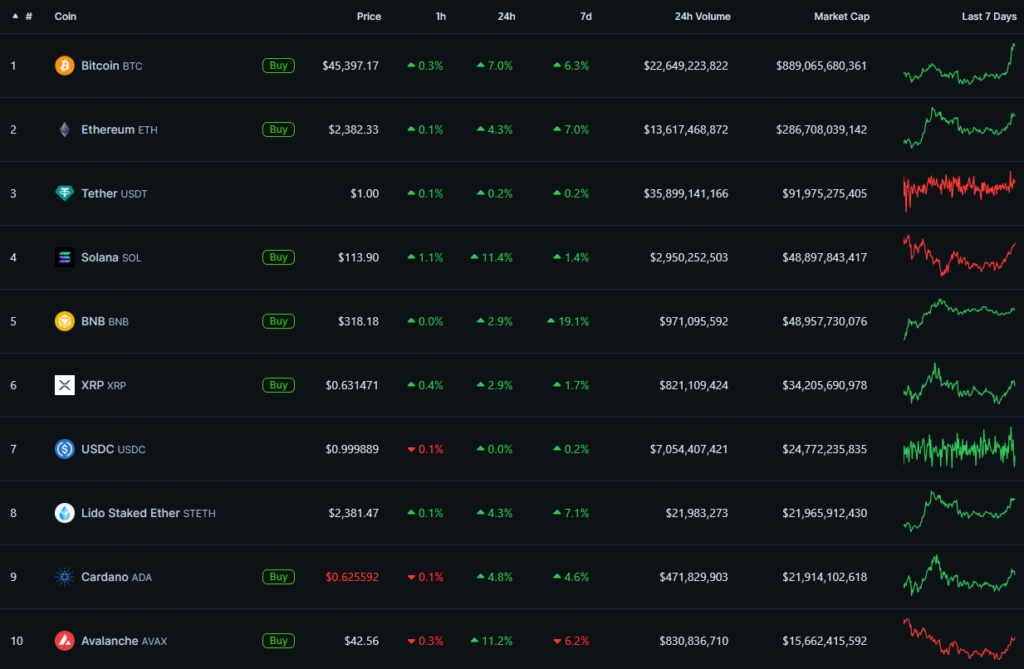Select the Tether USDT logo
The width and height of the screenshot is (1024, 669).
62,193
